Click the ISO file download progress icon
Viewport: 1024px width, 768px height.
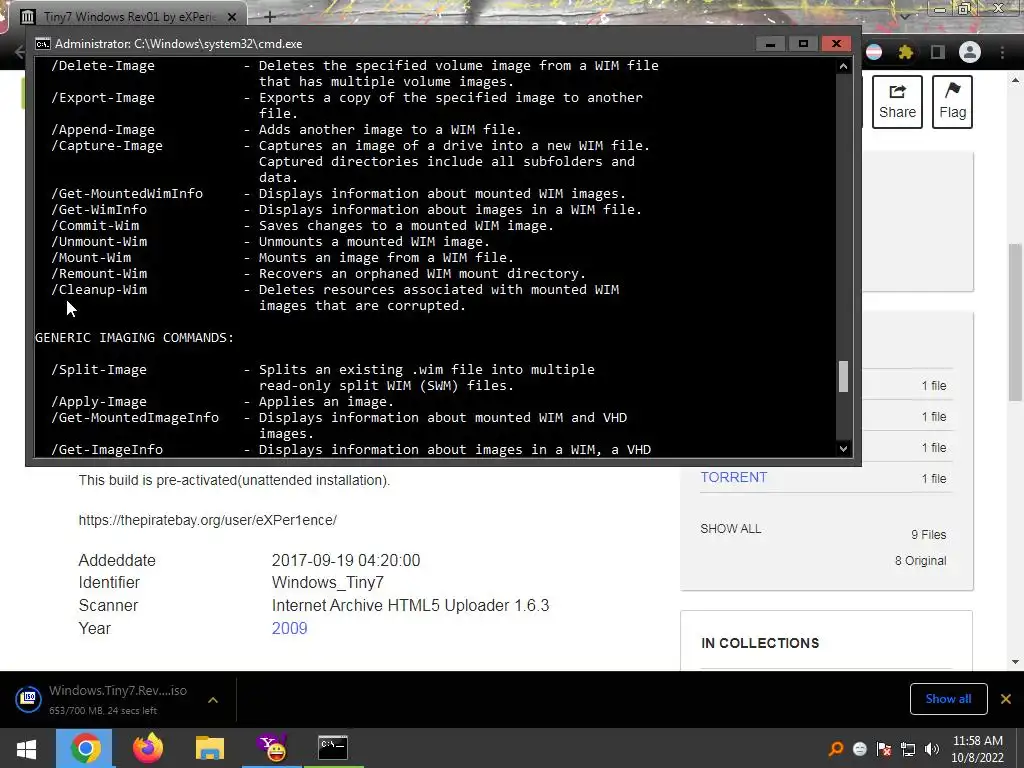pos(29,699)
